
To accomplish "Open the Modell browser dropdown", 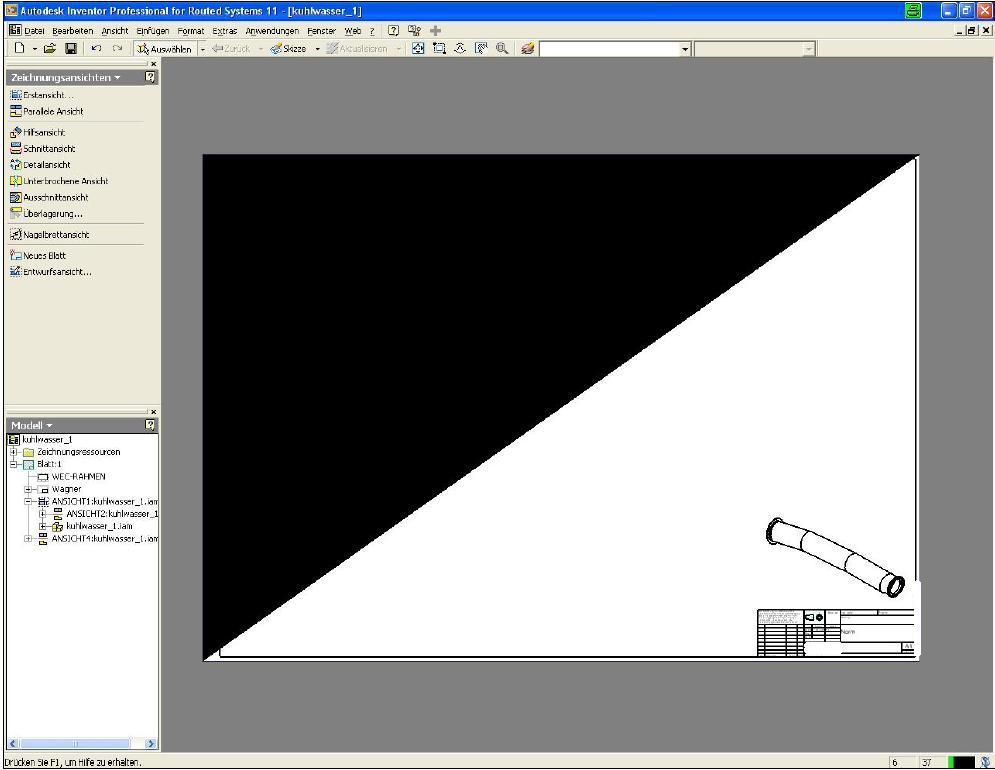I will pos(32,425).
